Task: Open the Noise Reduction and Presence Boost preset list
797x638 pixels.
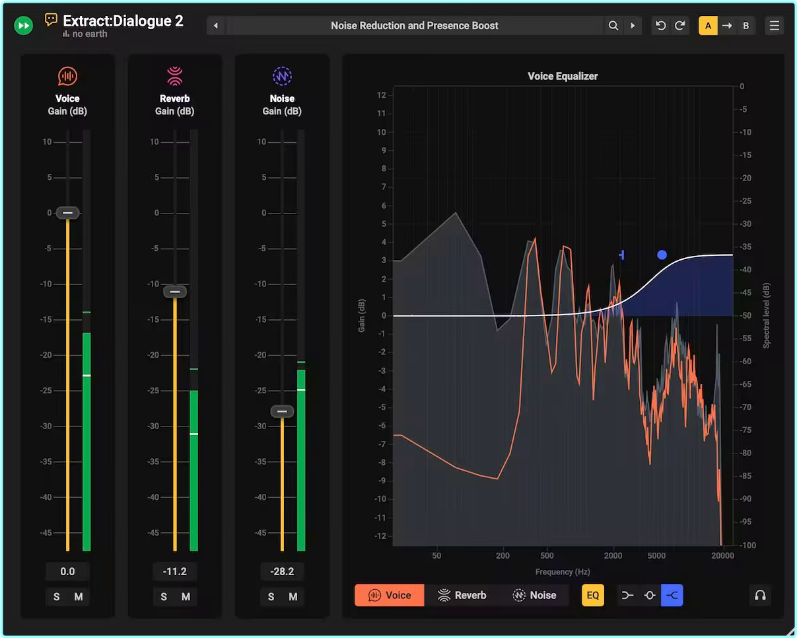Action: pos(414,26)
